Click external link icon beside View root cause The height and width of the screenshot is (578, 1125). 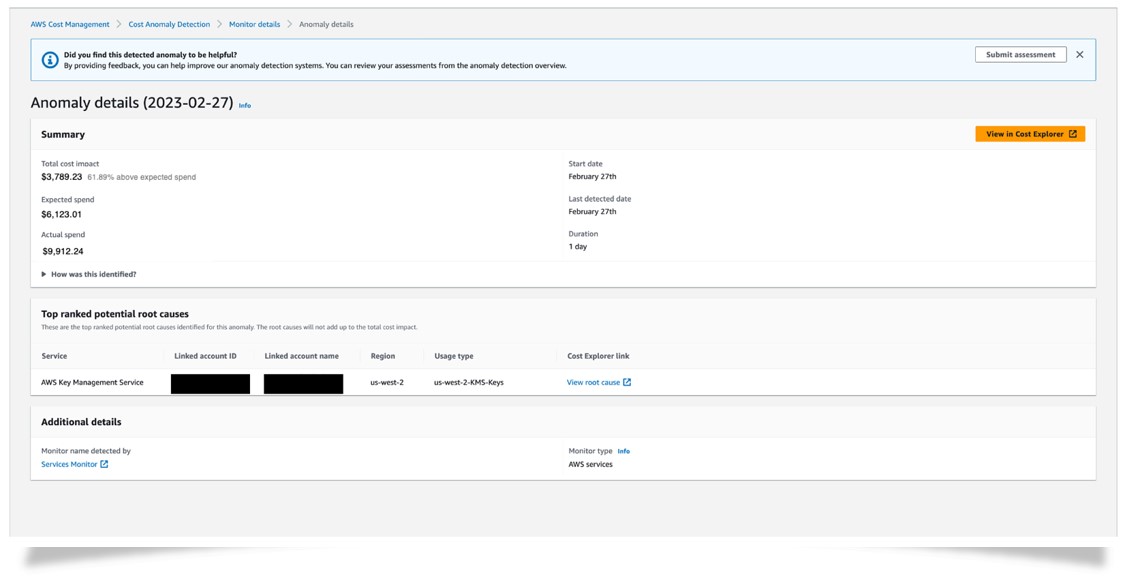coord(627,382)
